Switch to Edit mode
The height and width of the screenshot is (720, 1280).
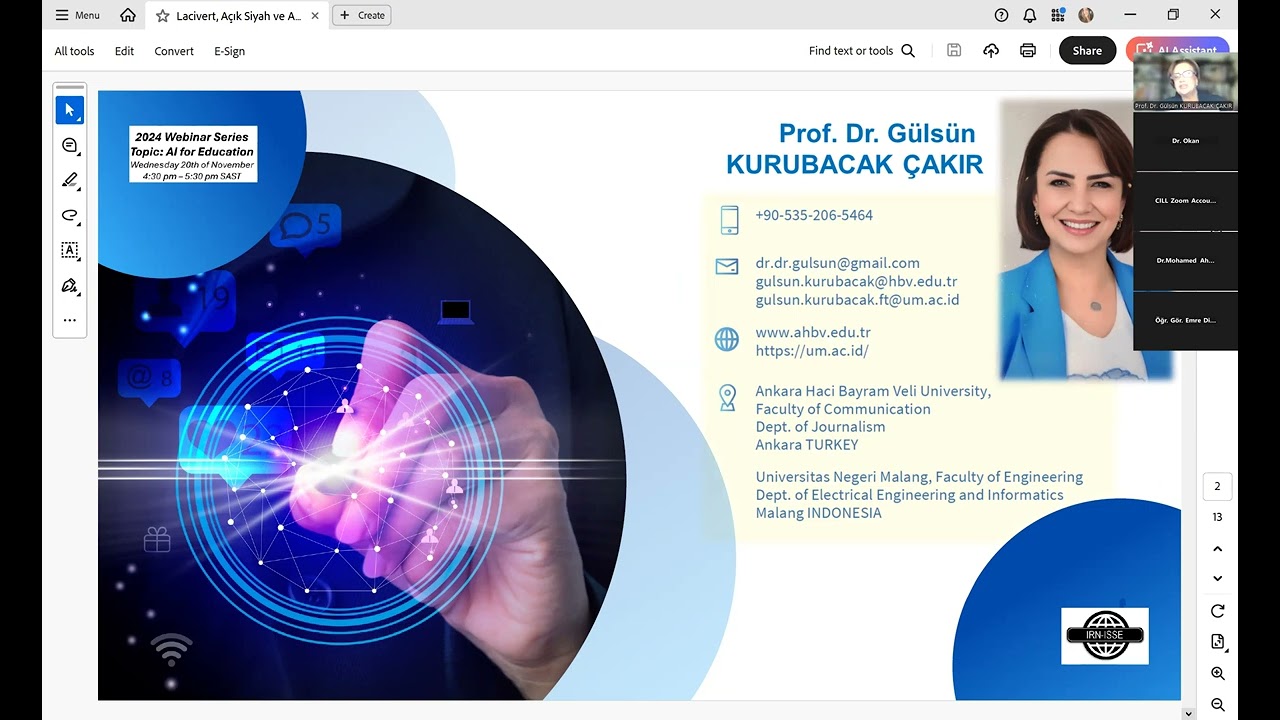coord(124,51)
